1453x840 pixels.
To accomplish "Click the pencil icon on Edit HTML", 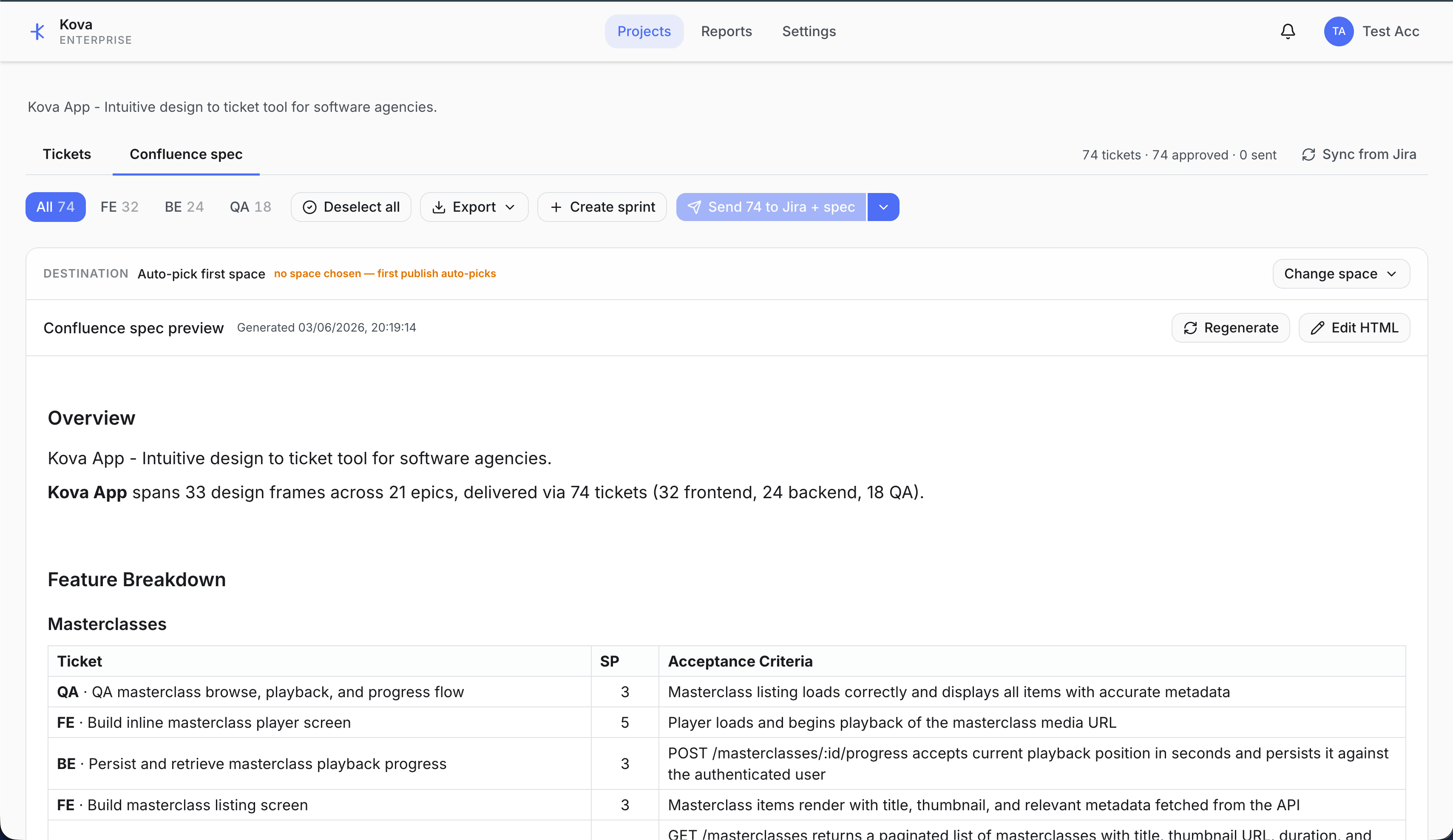I will (x=1317, y=328).
